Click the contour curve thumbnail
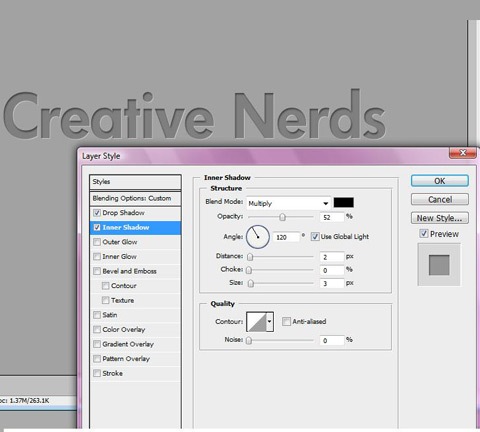Image resolution: width=480 pixels, height=432 pixels. 256,322
